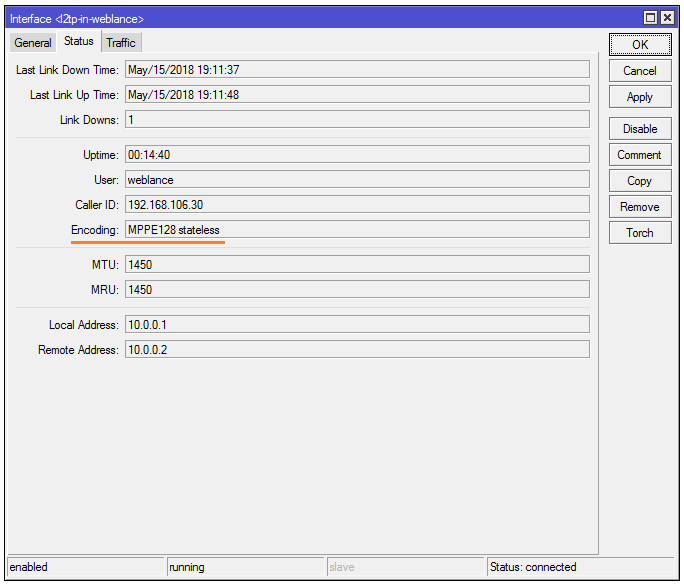Click the MRU field
684x585 pixels.
[357, 289]
